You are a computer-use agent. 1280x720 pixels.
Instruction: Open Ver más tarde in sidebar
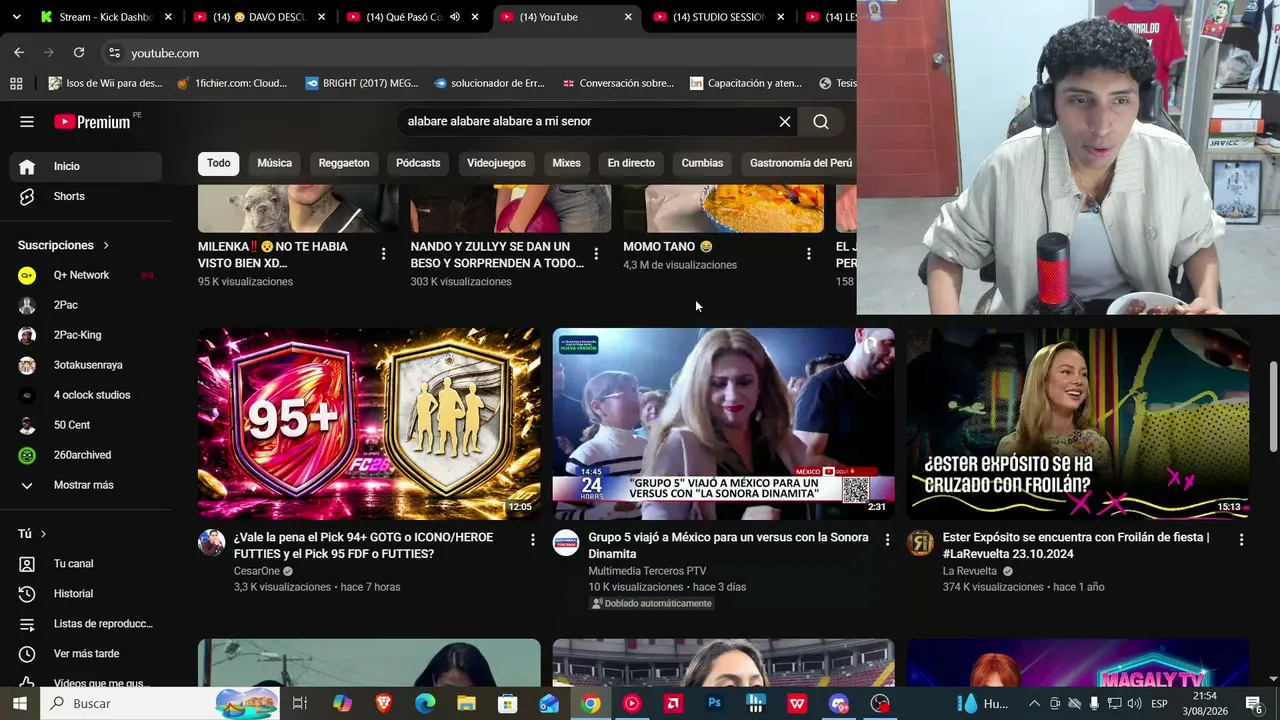[x=85, y=654]
